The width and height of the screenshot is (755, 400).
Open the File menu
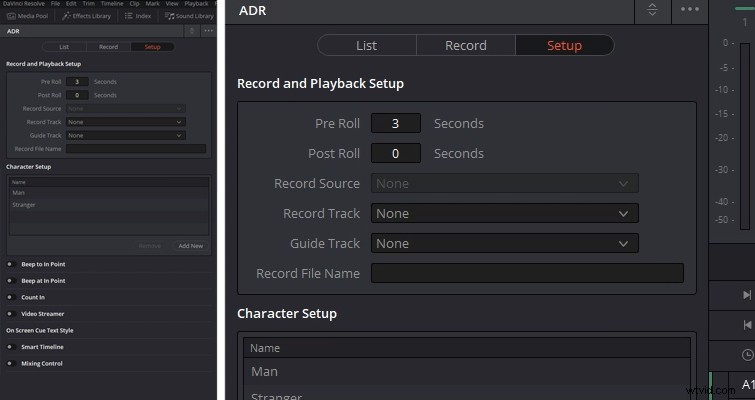(55, 3)
